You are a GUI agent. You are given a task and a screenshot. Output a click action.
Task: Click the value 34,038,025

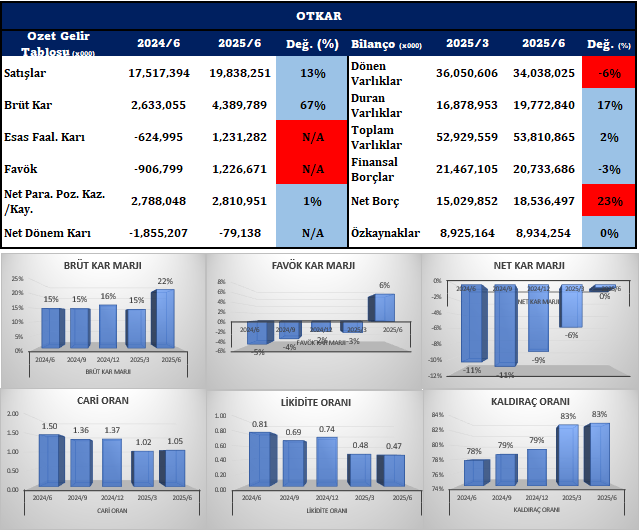[544, 73]
